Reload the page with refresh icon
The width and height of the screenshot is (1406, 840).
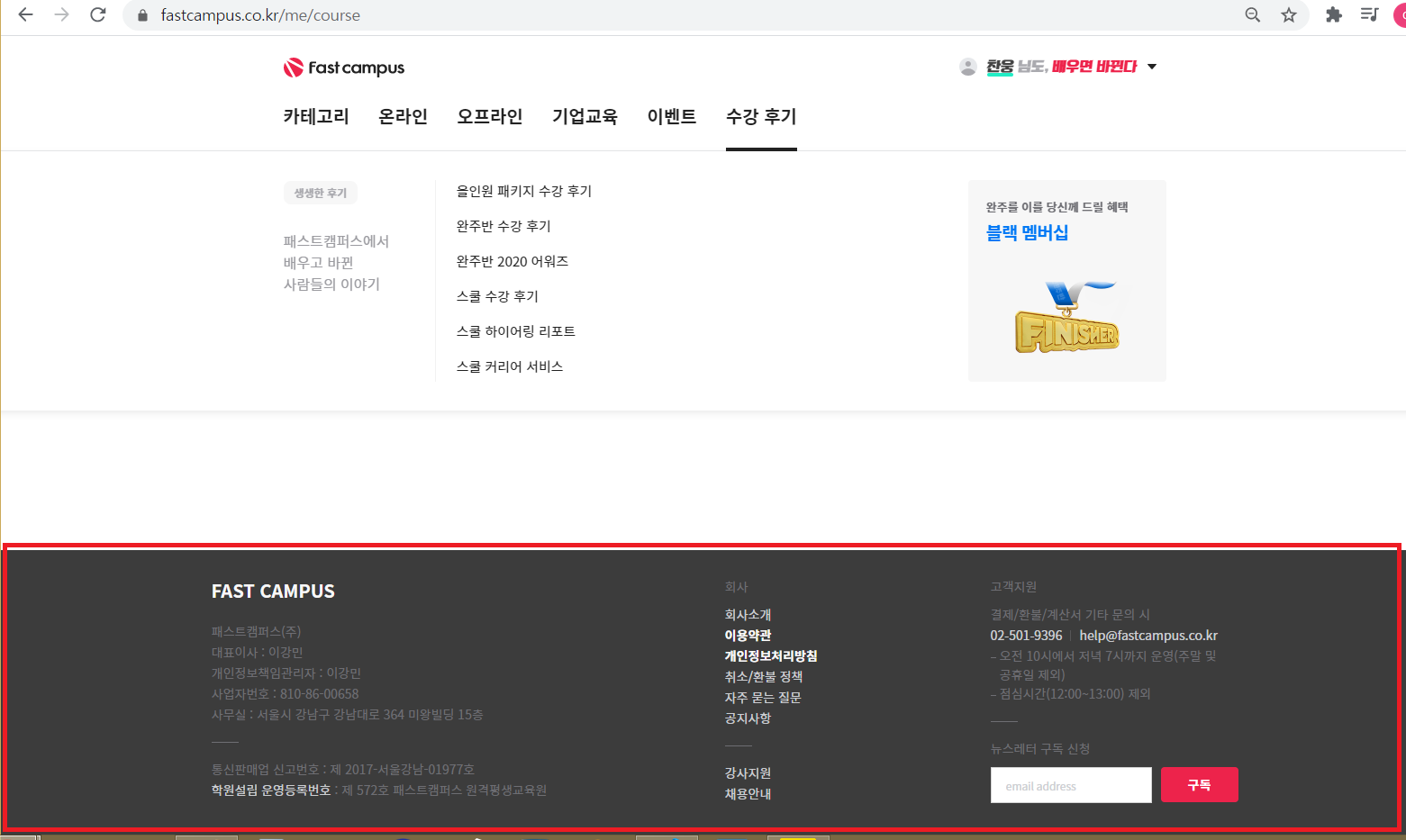click(98, 14)
